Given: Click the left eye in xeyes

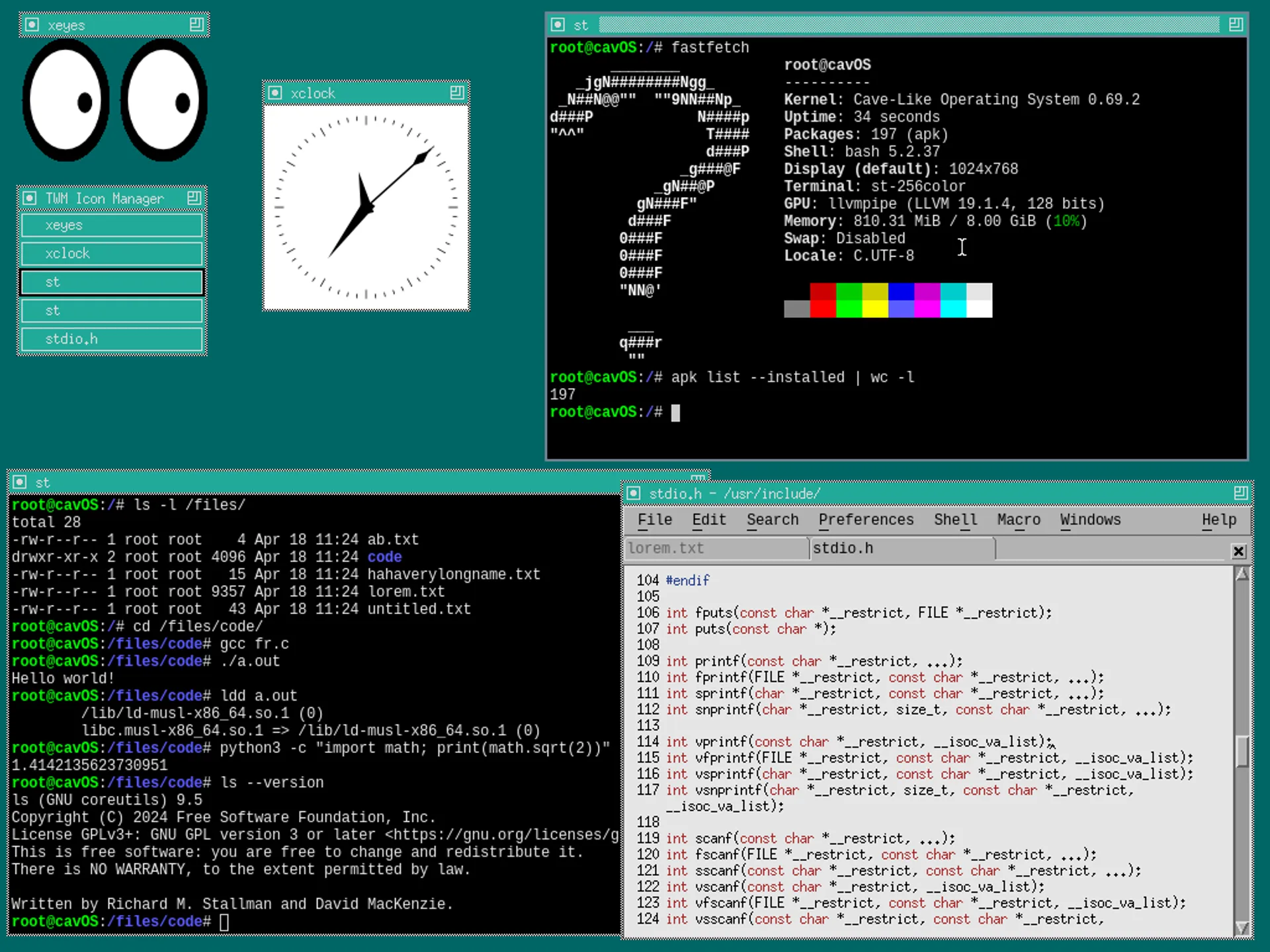Looking at the screenshot, I should 65,100.
